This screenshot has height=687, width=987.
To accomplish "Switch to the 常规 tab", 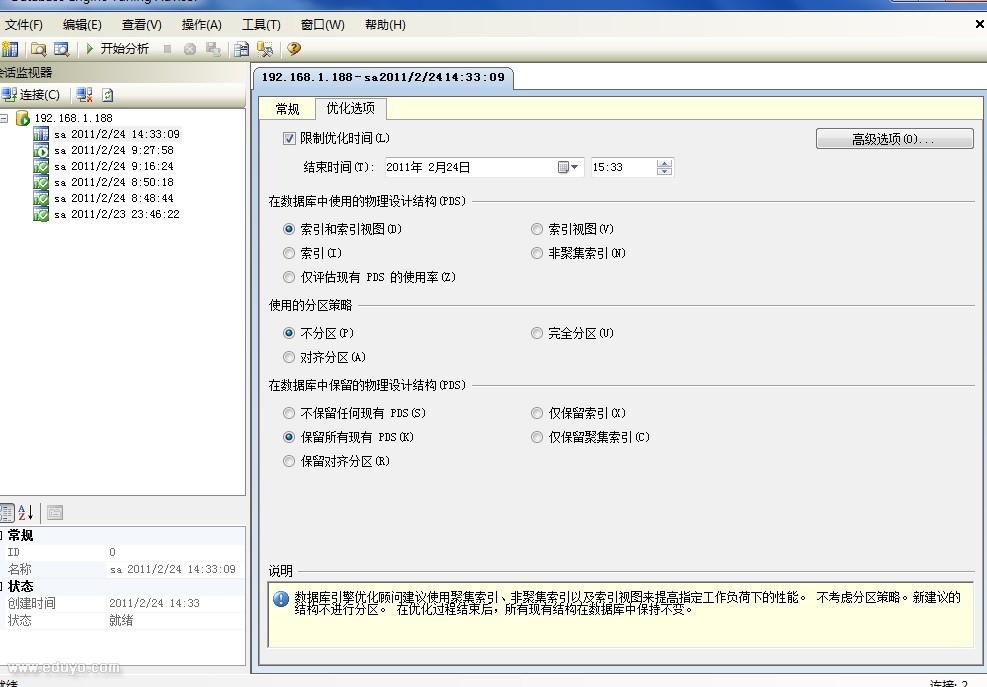I will (287, 109).
